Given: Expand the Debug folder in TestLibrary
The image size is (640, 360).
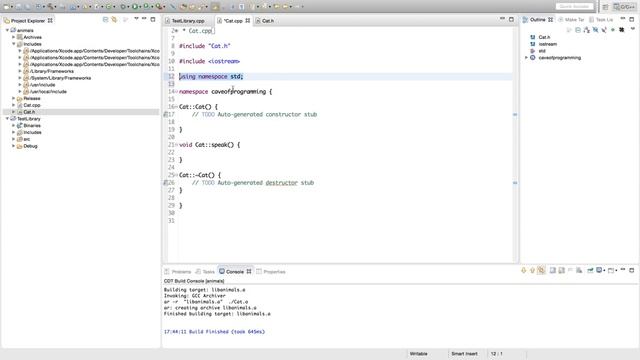Looking at the screenshot, I should pos(13,146).
